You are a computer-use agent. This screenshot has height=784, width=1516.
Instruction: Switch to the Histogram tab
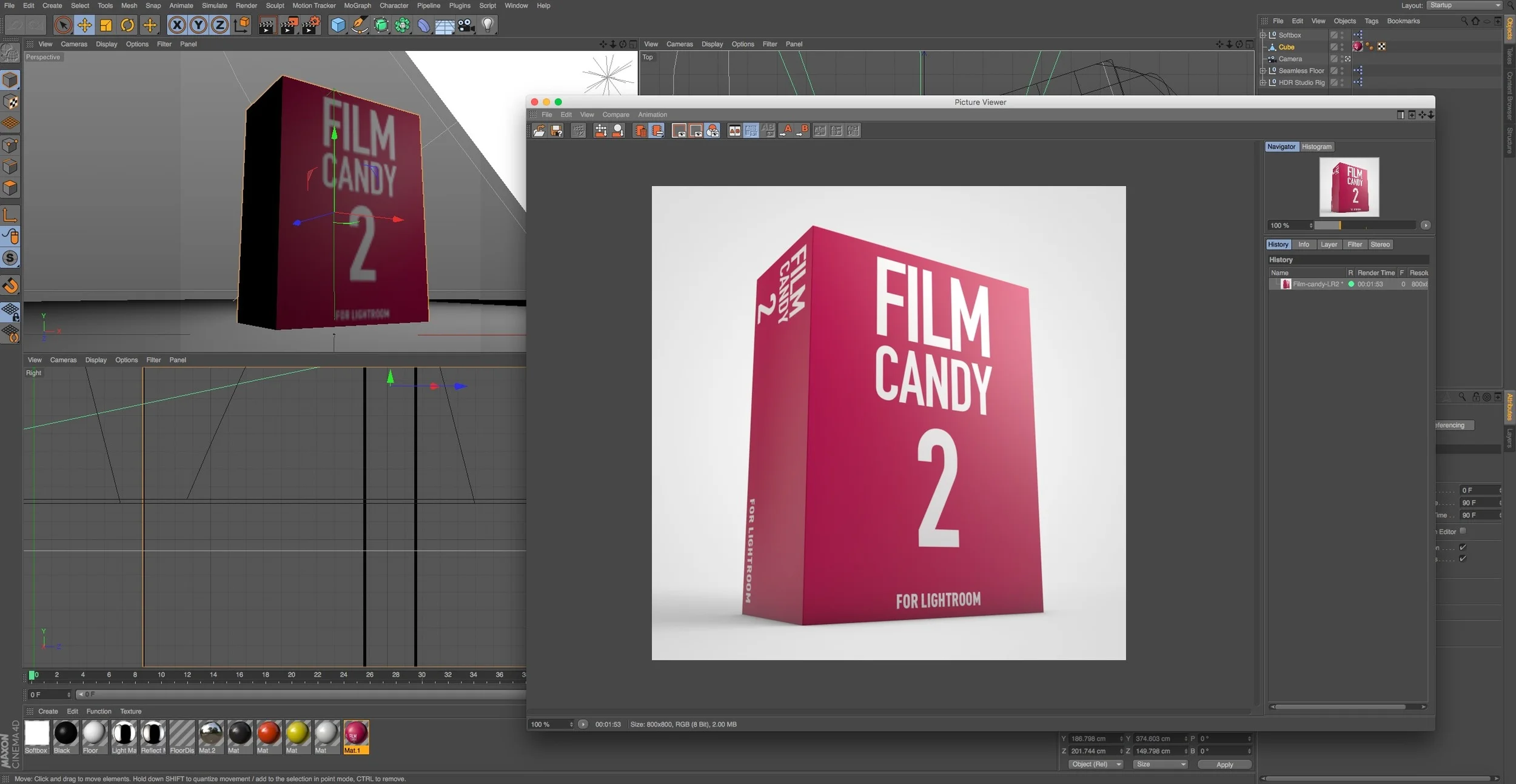1316,147
